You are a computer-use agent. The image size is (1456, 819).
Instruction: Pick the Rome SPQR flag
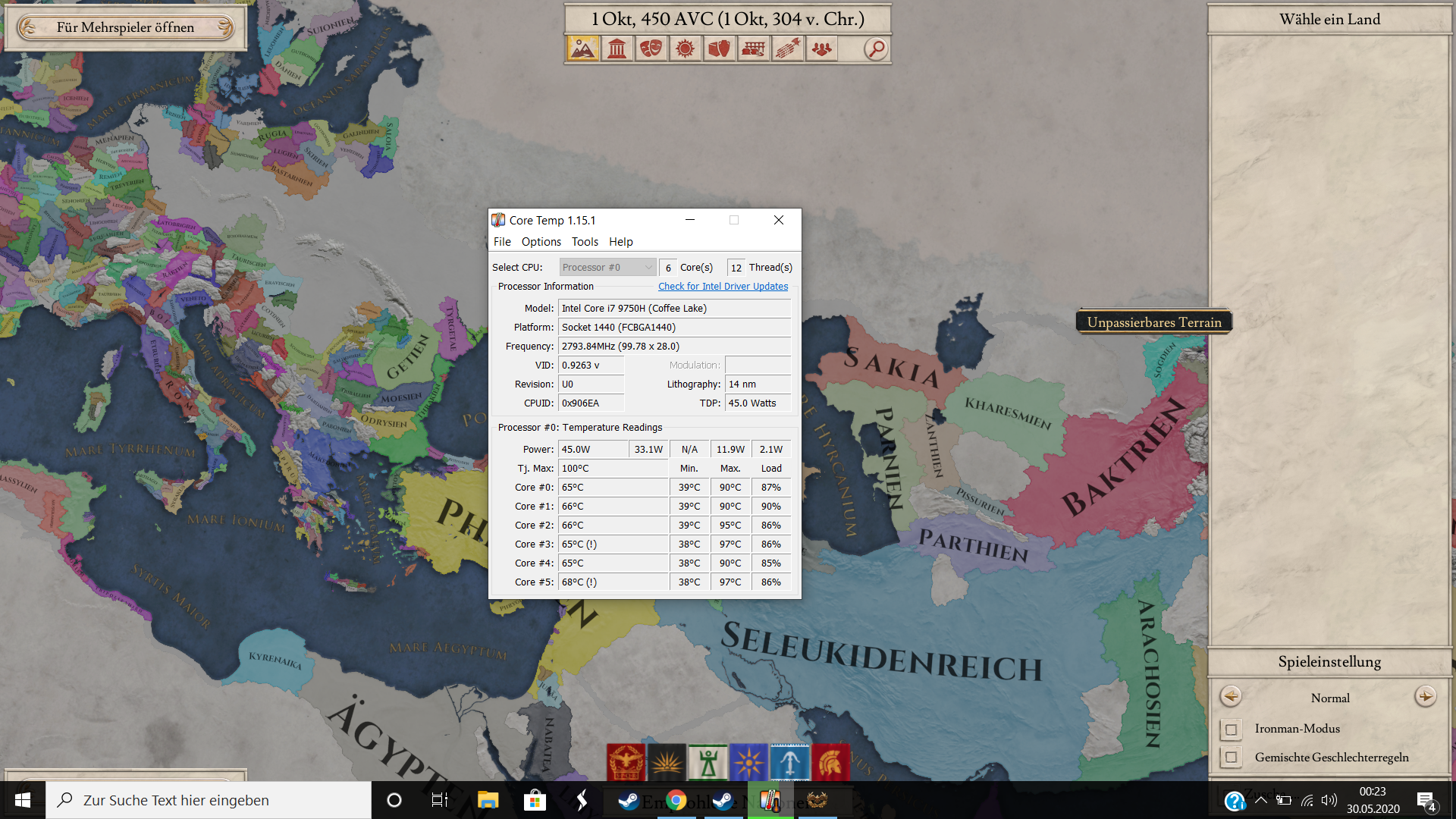pos(626,762)
